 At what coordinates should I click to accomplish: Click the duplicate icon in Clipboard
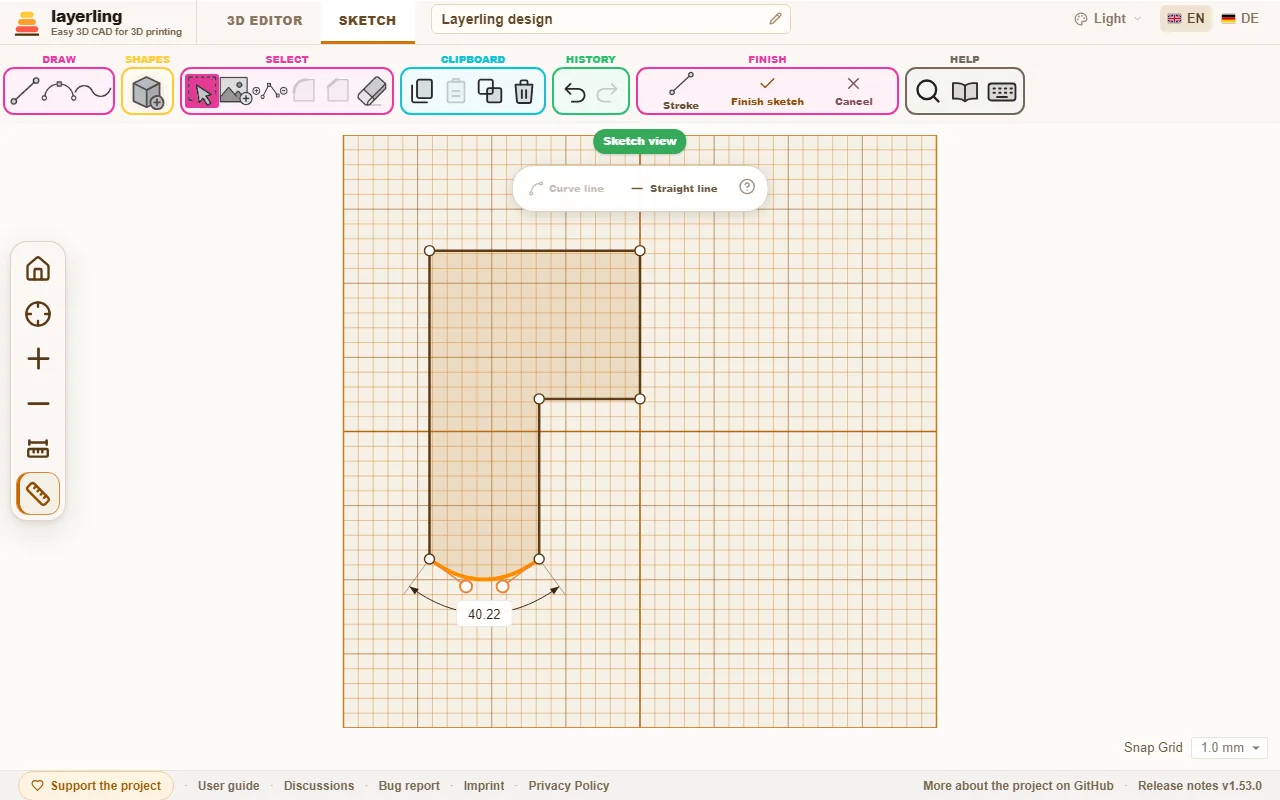pos(490,92)
